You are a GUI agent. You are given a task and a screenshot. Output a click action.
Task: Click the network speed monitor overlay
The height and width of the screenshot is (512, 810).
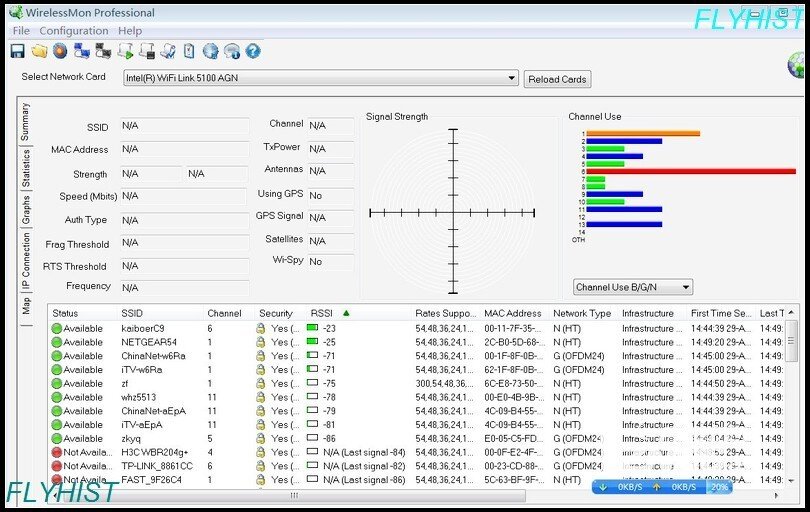pyautogui.click(x=662, y=487)
